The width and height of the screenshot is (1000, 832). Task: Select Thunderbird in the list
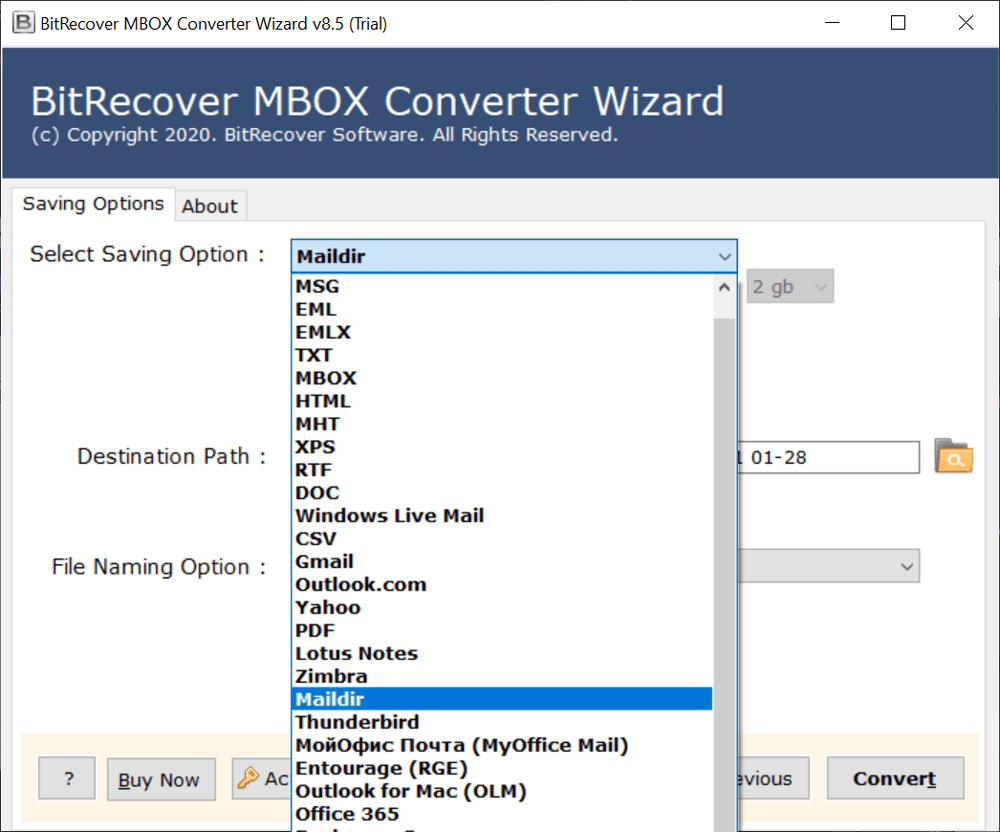click(502, 722)
